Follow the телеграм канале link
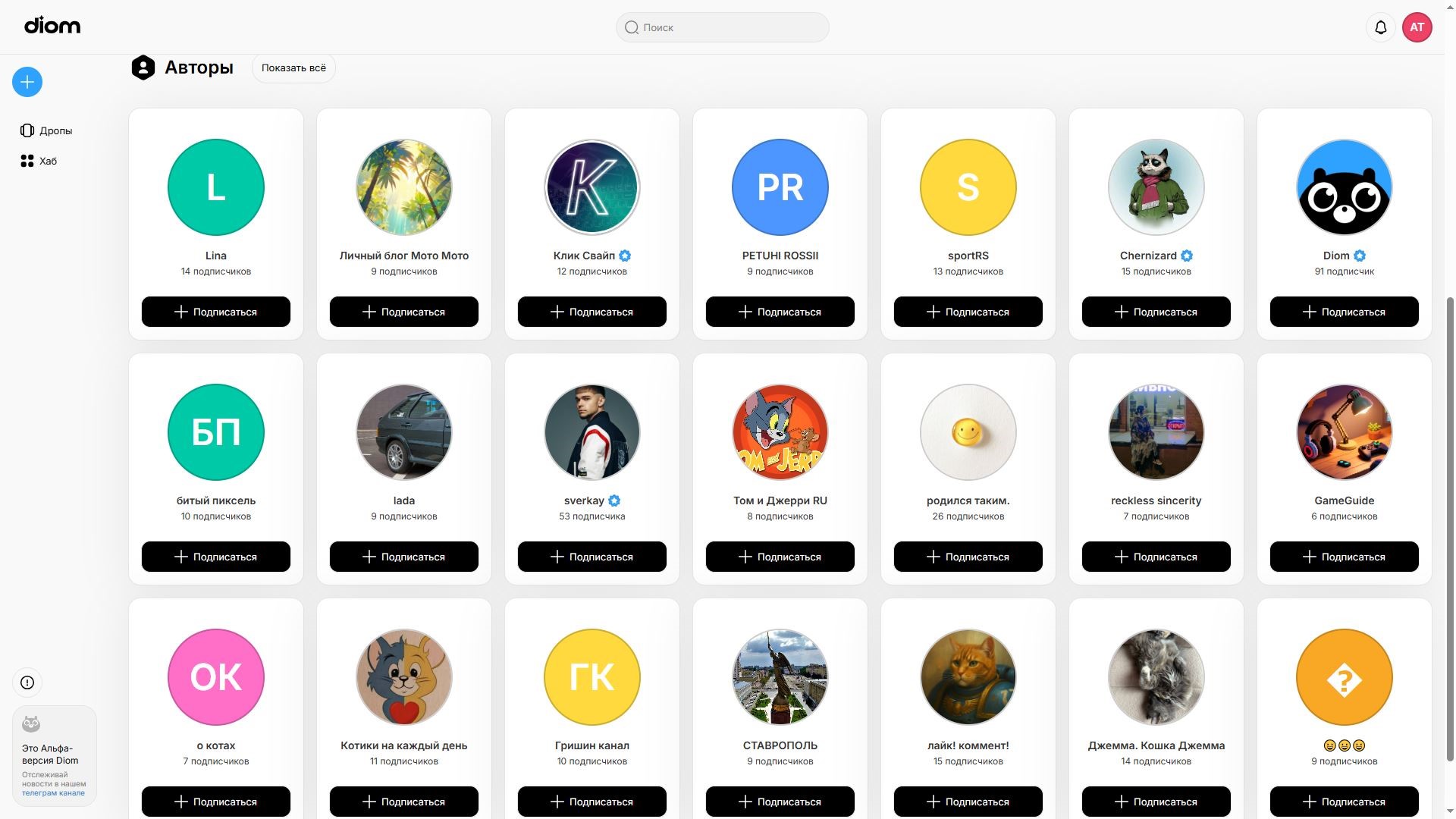 click(53, 793)
